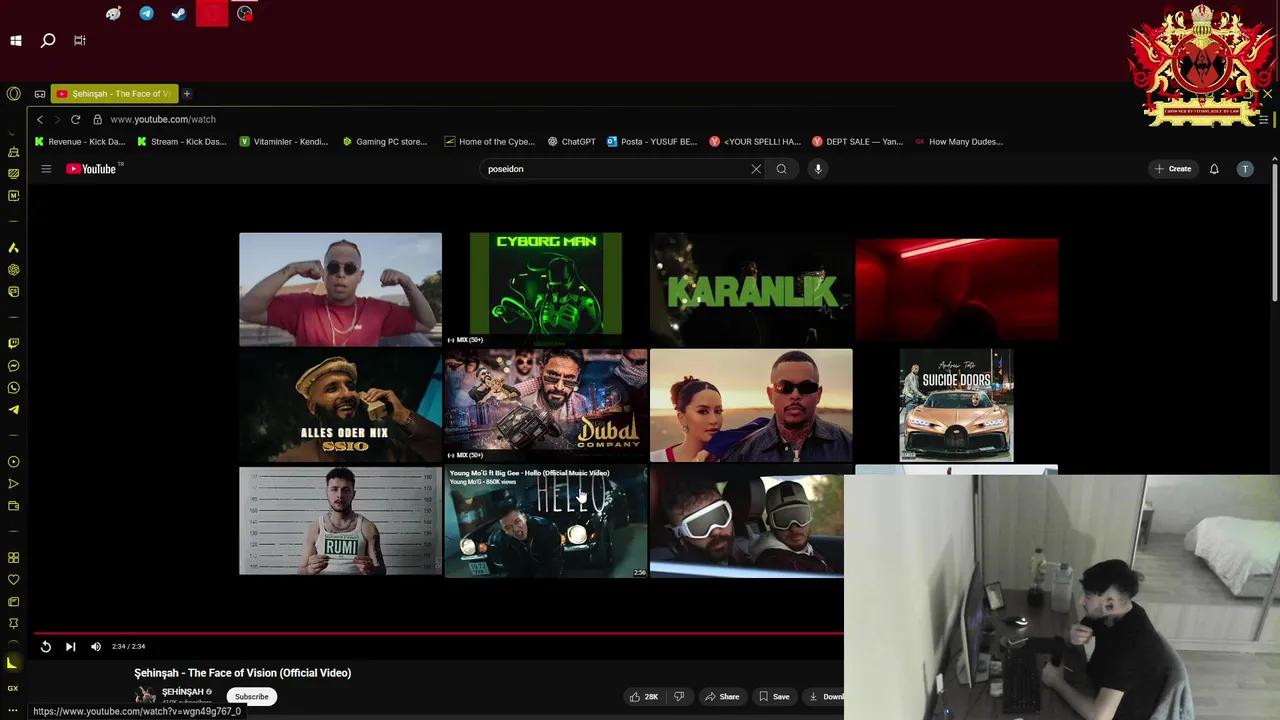Switch to the Şehinşah YouTube tab
The width and height of the screenshot is (1280, 720).
click(114, 94)
